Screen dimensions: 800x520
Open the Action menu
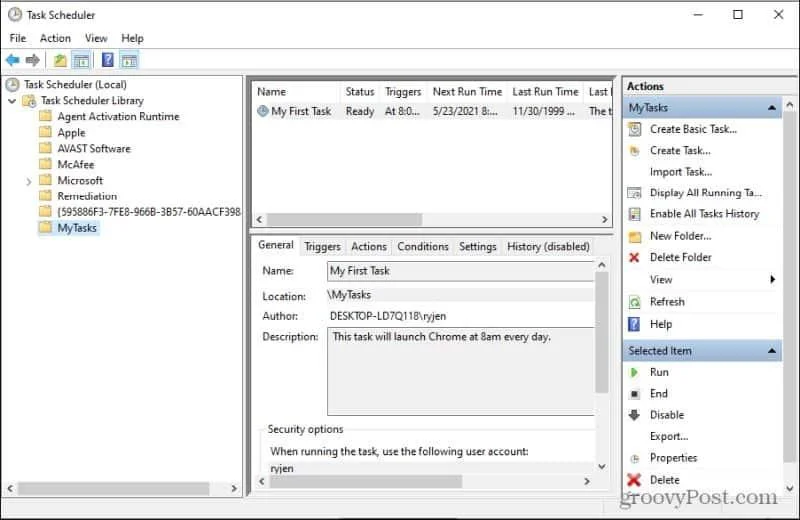point(55,38)
